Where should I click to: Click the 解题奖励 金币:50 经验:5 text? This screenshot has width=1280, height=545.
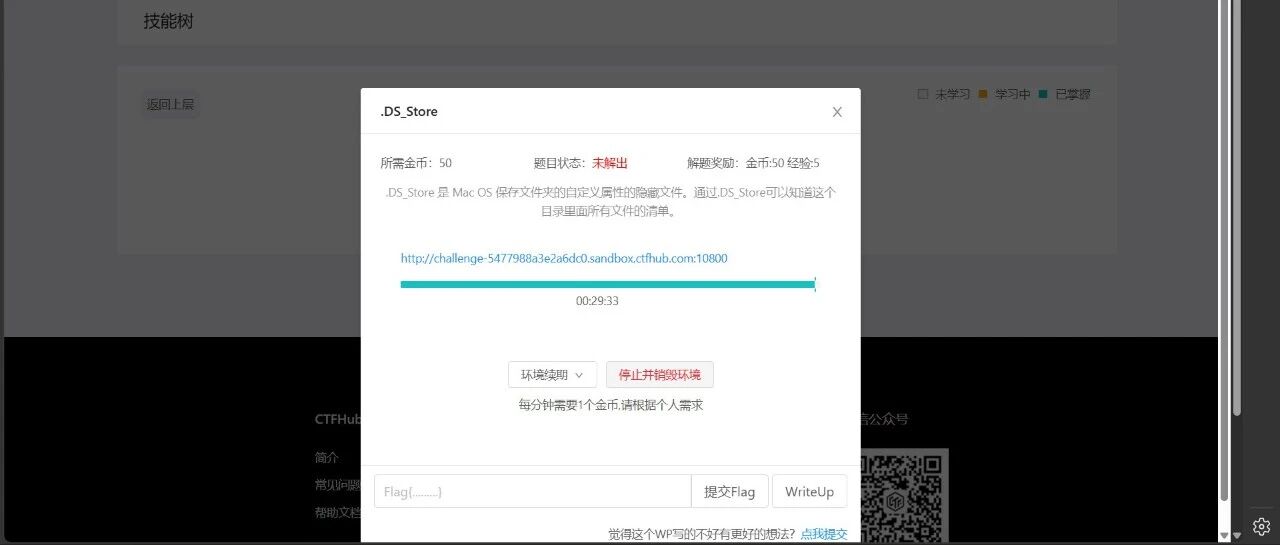point(753,163)
